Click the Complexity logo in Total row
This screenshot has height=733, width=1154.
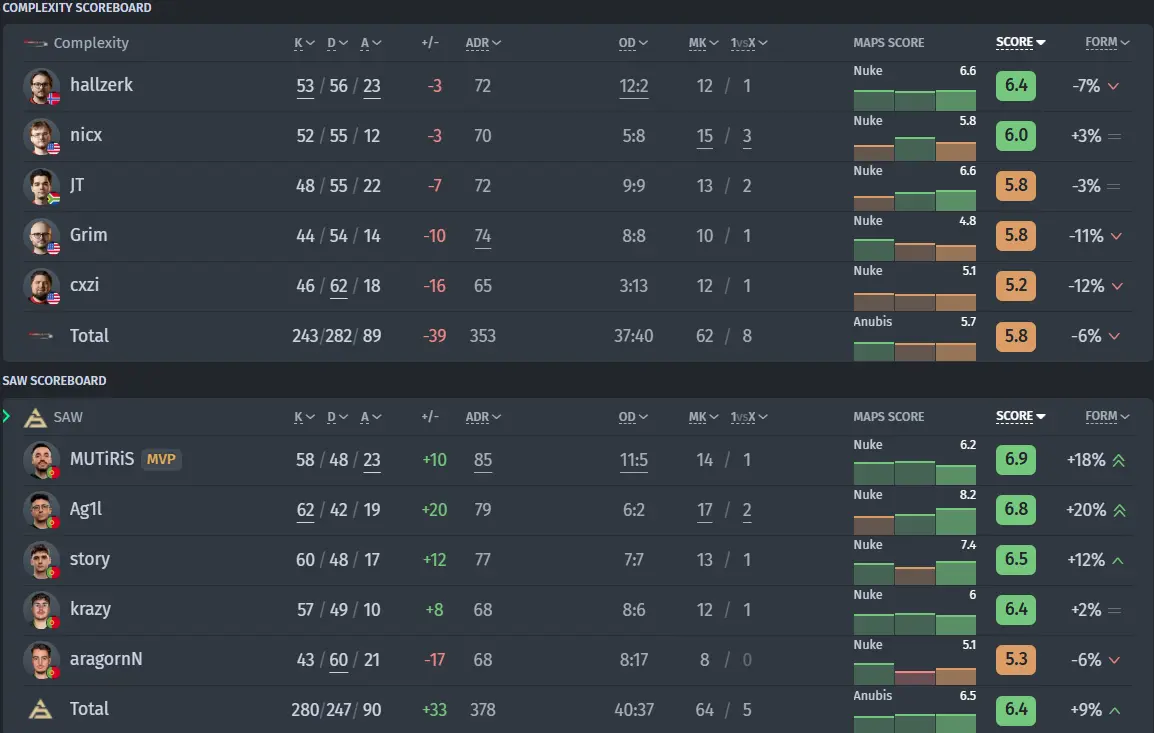click(x=40, y=336)
